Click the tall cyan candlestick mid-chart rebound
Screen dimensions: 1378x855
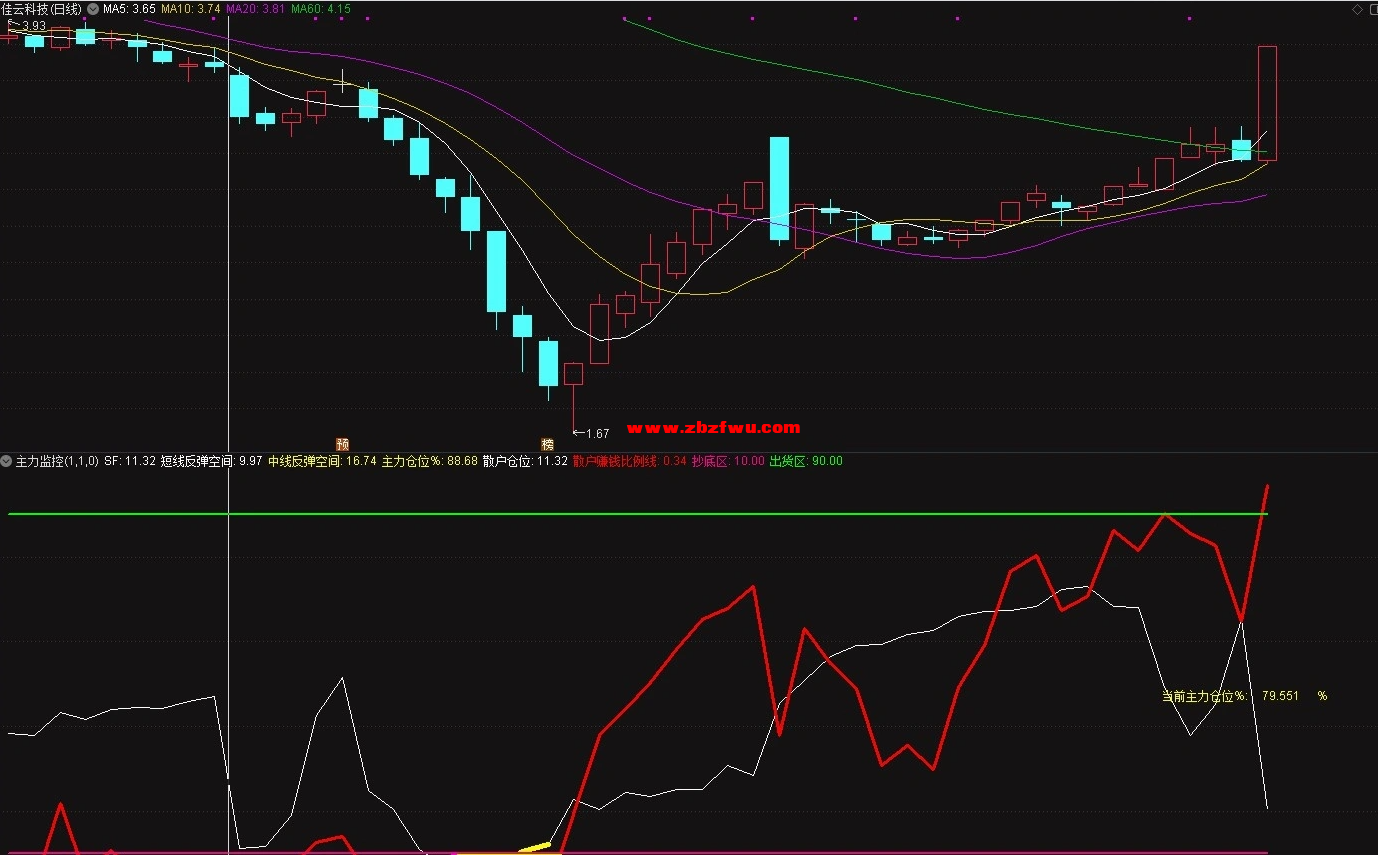coord(779,189)
